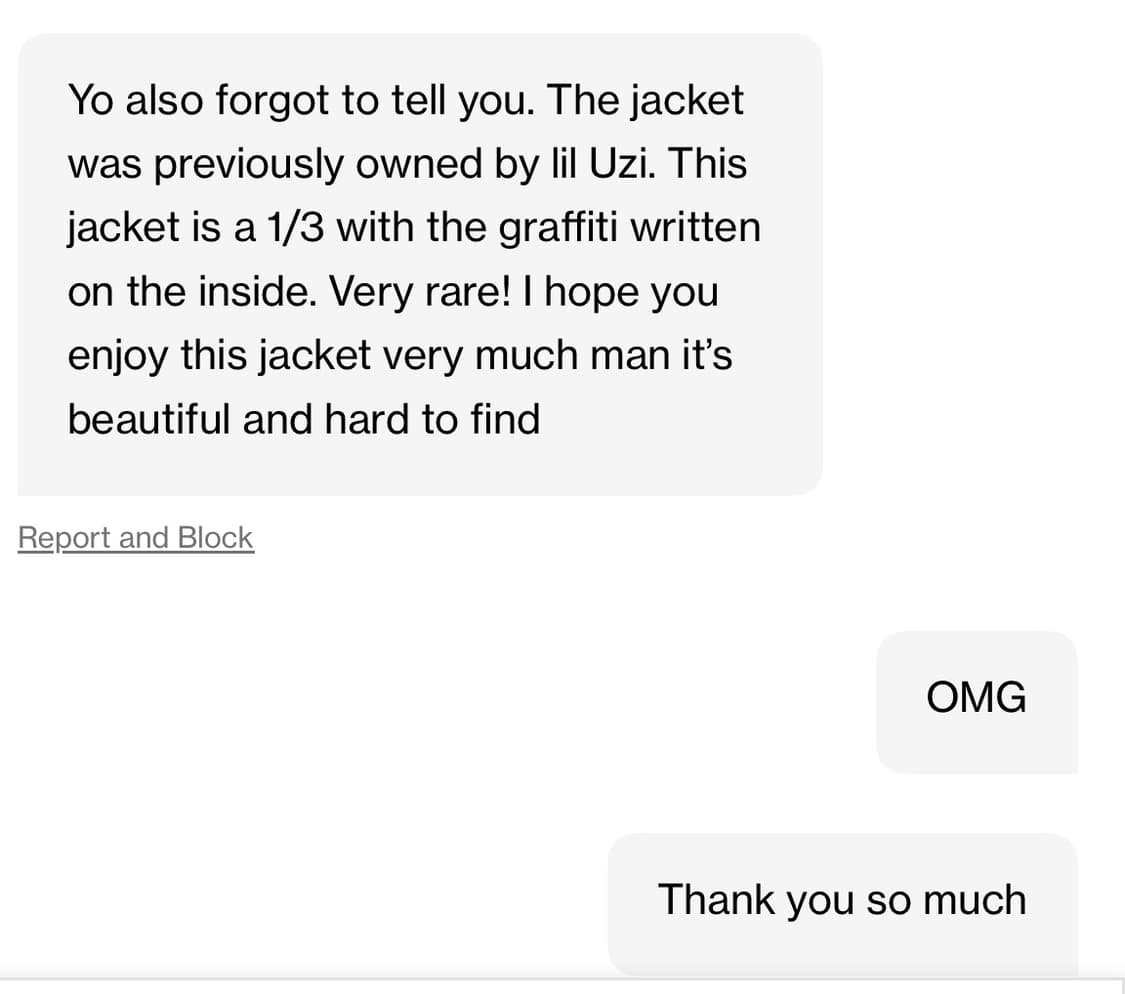This screenshot has width=1125, height=994.
Task: Tap the Thank you so much message
Action: point(842,899)
